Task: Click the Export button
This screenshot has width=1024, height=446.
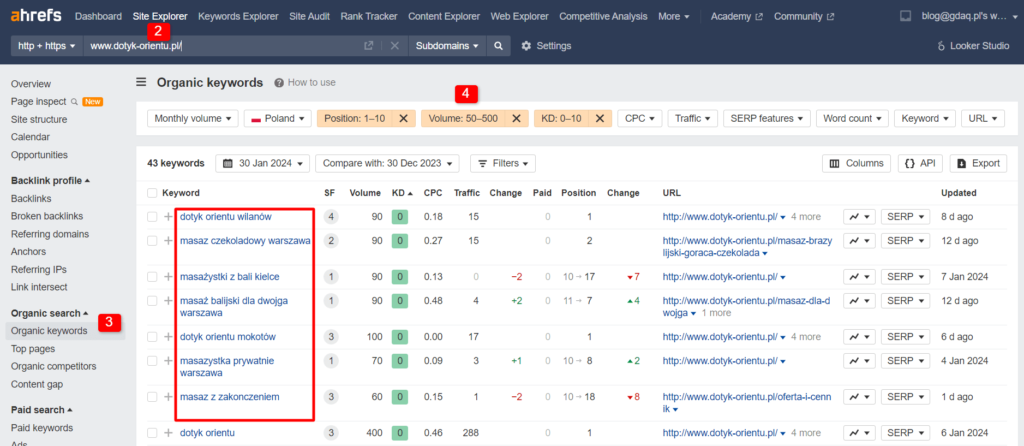Action: 977,163
